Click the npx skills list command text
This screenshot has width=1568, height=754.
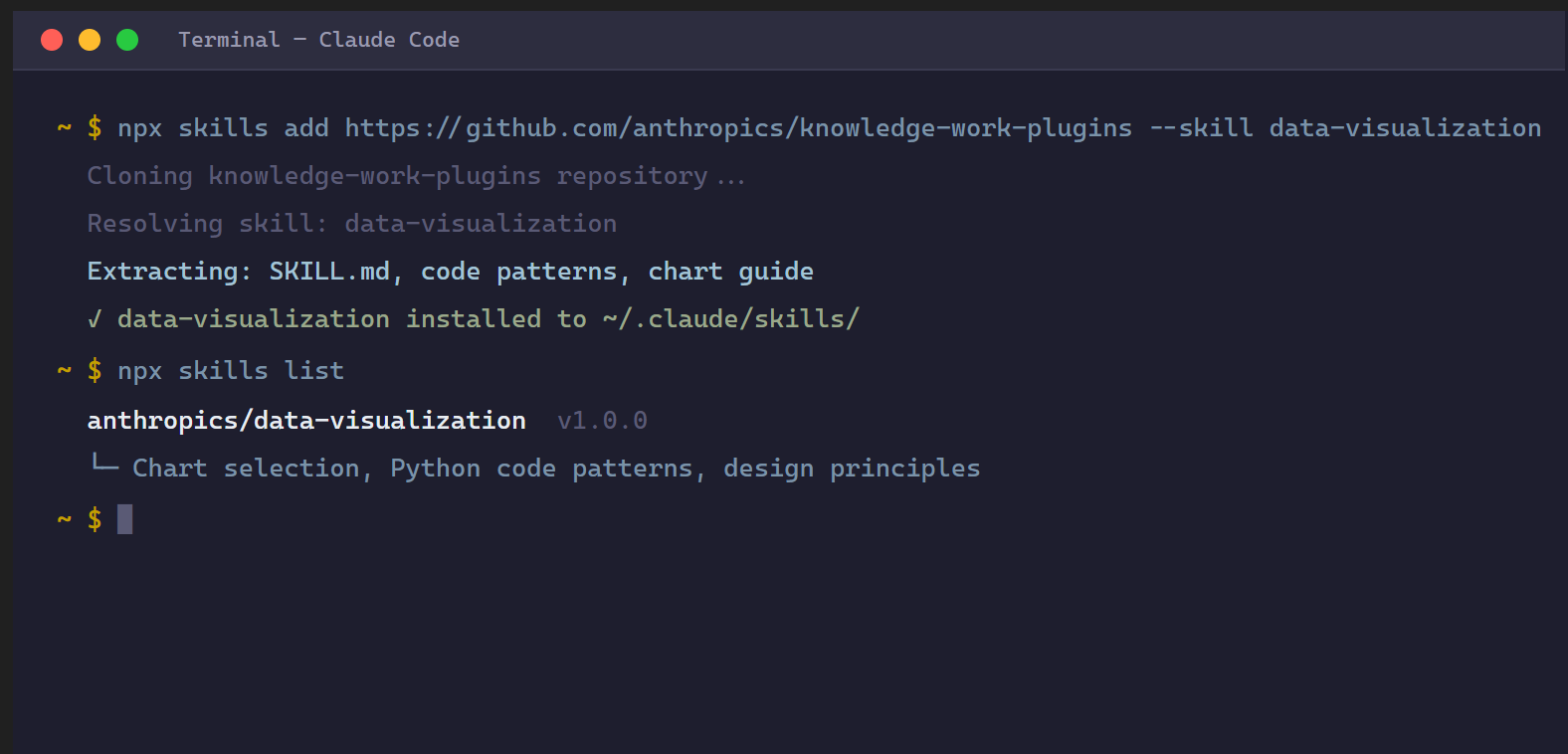[231, 371]
